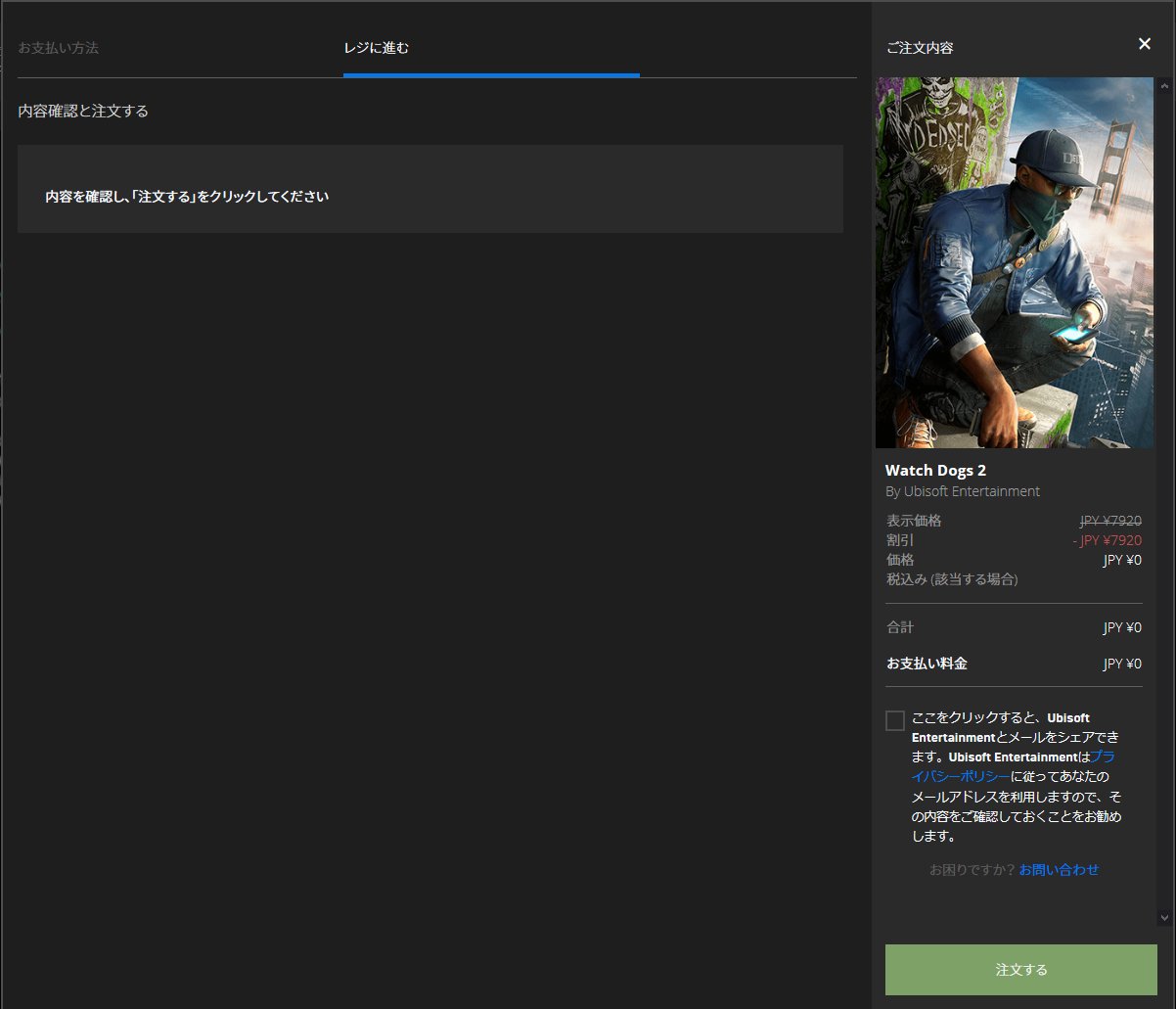Click the By Ubisoft Entertainment text

[963, 491]
